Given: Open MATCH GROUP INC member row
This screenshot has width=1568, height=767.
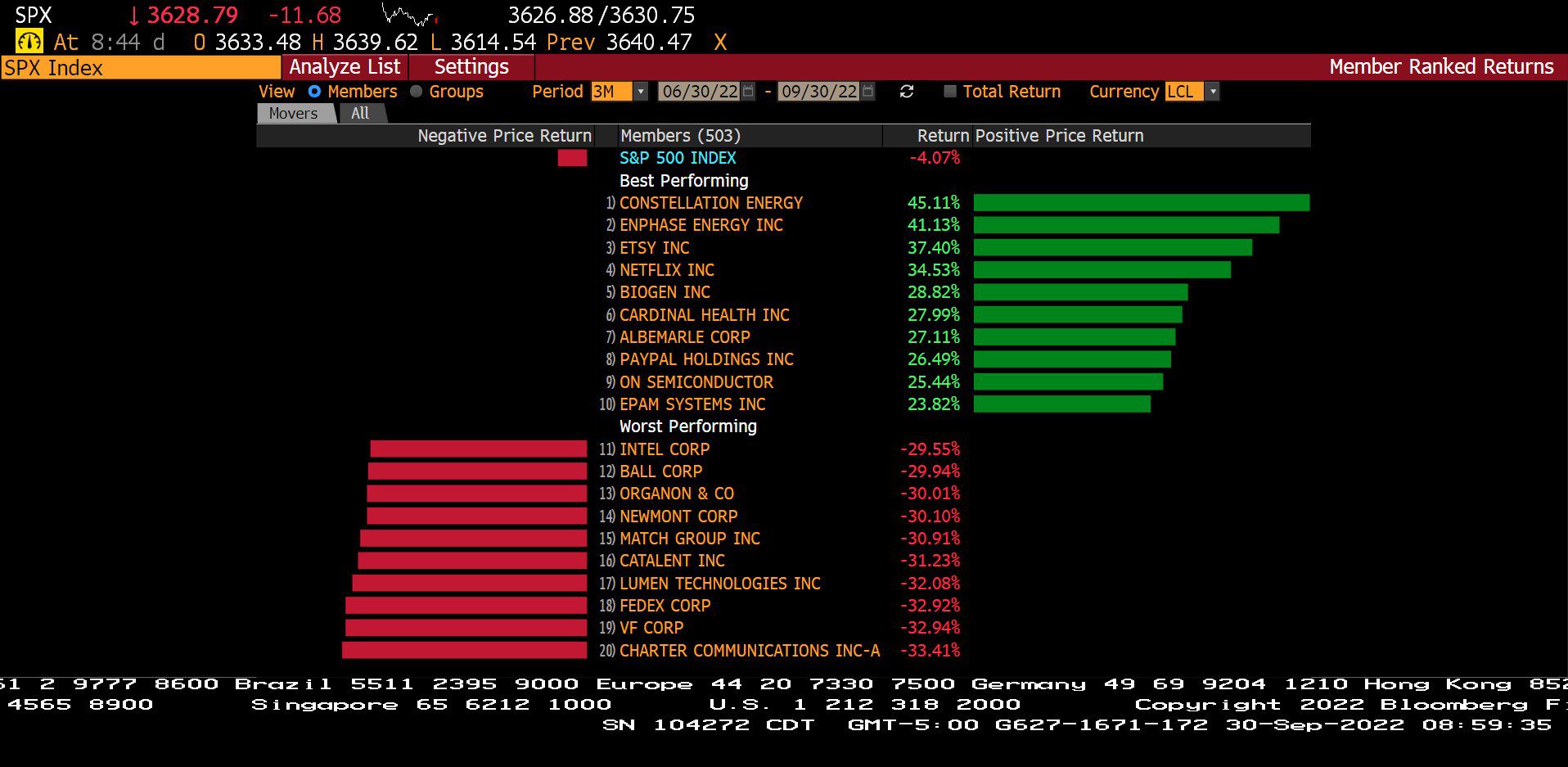Looking at the screenshot, I should (689, 539).
